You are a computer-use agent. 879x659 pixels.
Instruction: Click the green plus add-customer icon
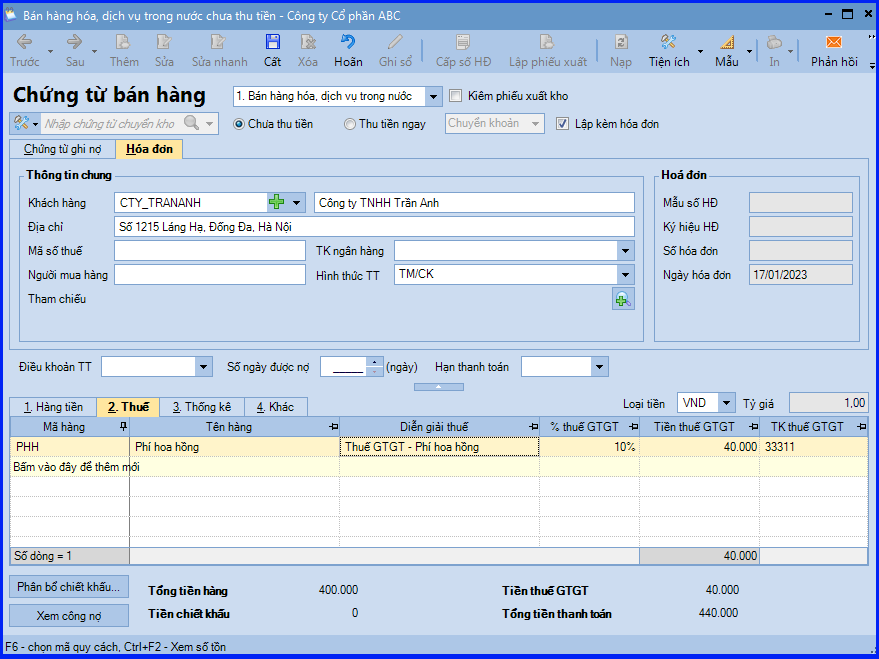[x=276, y=202]
